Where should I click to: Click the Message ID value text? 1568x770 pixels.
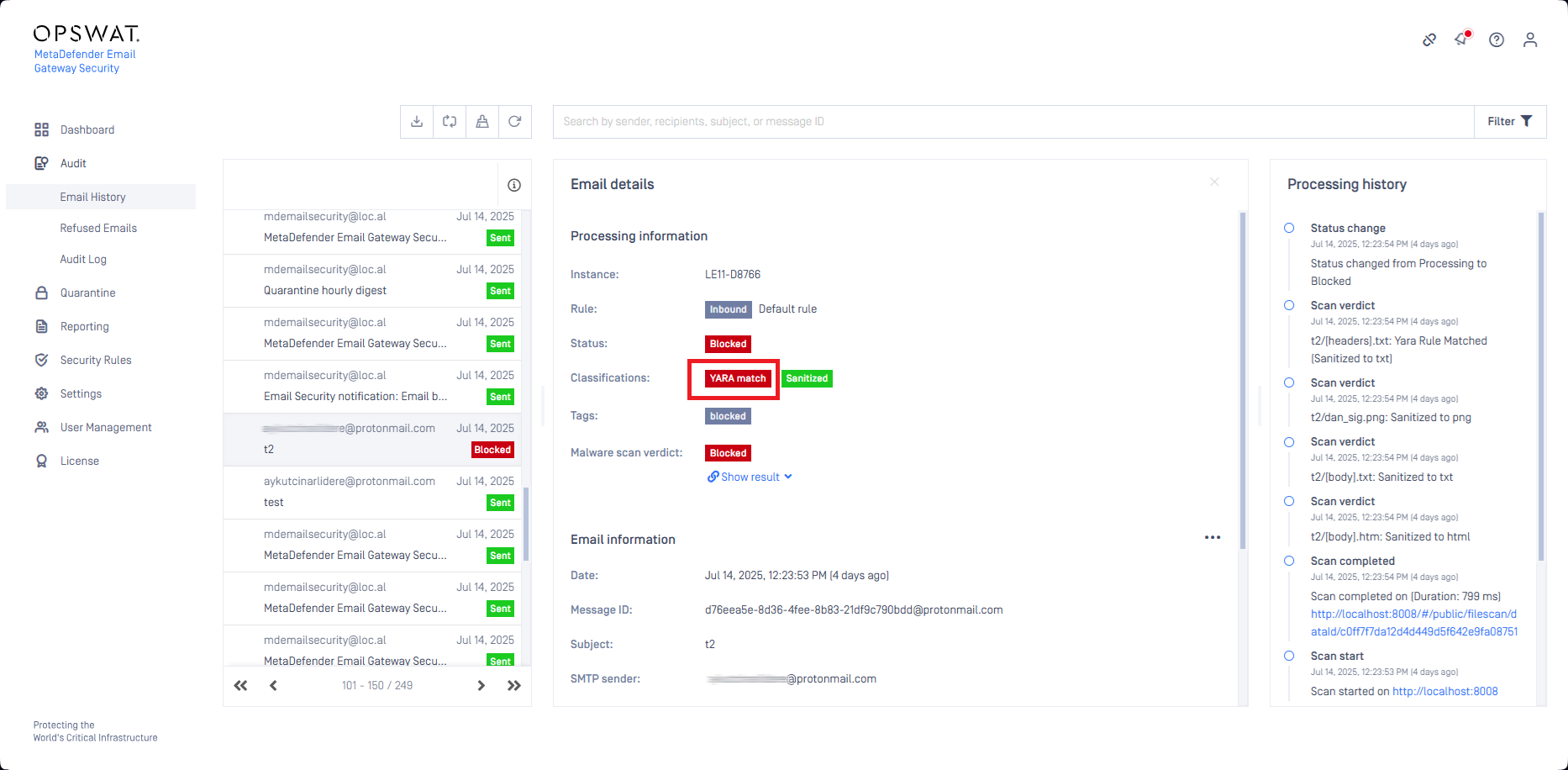click(854, 610)
